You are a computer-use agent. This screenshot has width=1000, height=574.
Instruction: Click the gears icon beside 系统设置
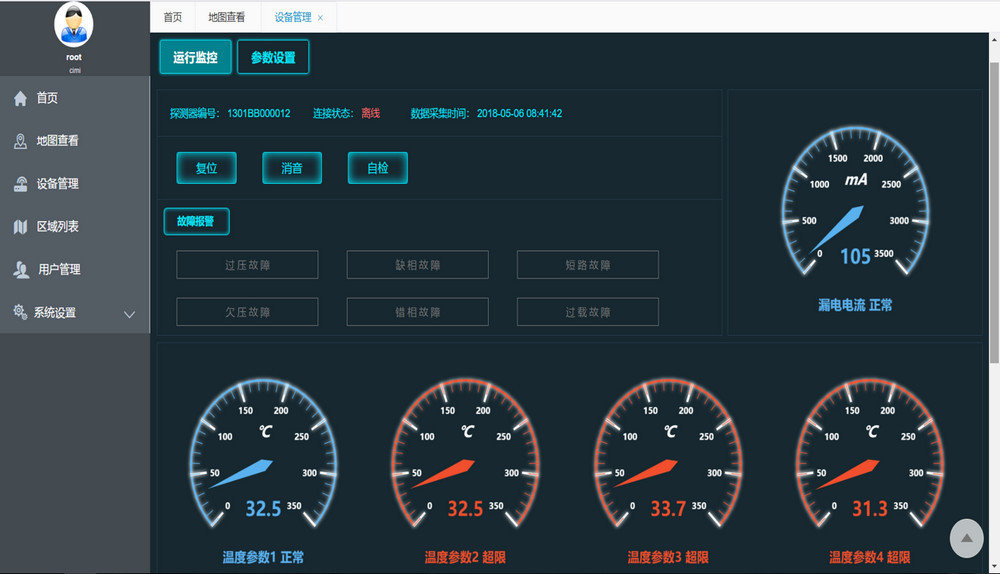(20, 313)
